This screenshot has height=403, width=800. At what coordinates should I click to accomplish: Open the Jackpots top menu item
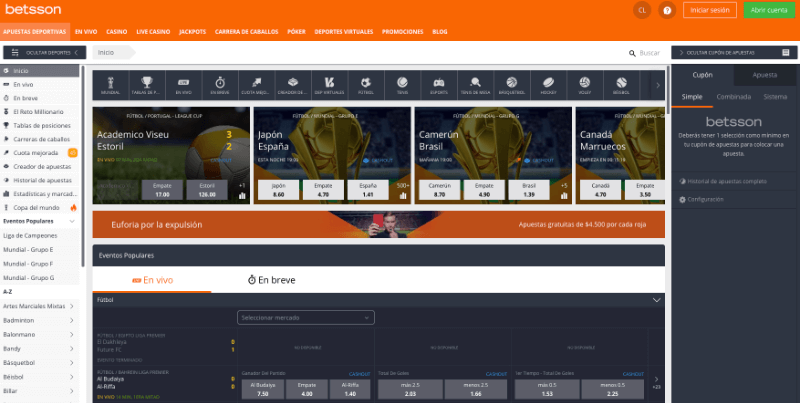192,32
